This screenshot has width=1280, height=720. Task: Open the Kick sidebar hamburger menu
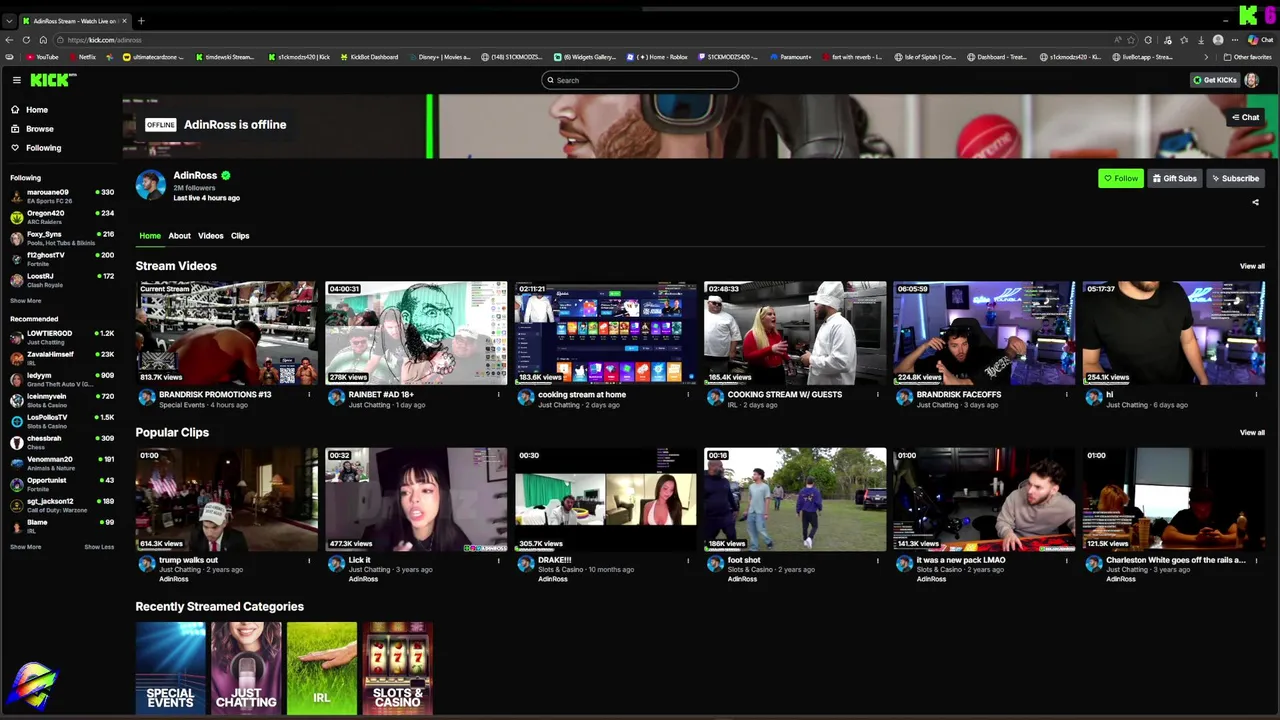[x=16, y=80]
